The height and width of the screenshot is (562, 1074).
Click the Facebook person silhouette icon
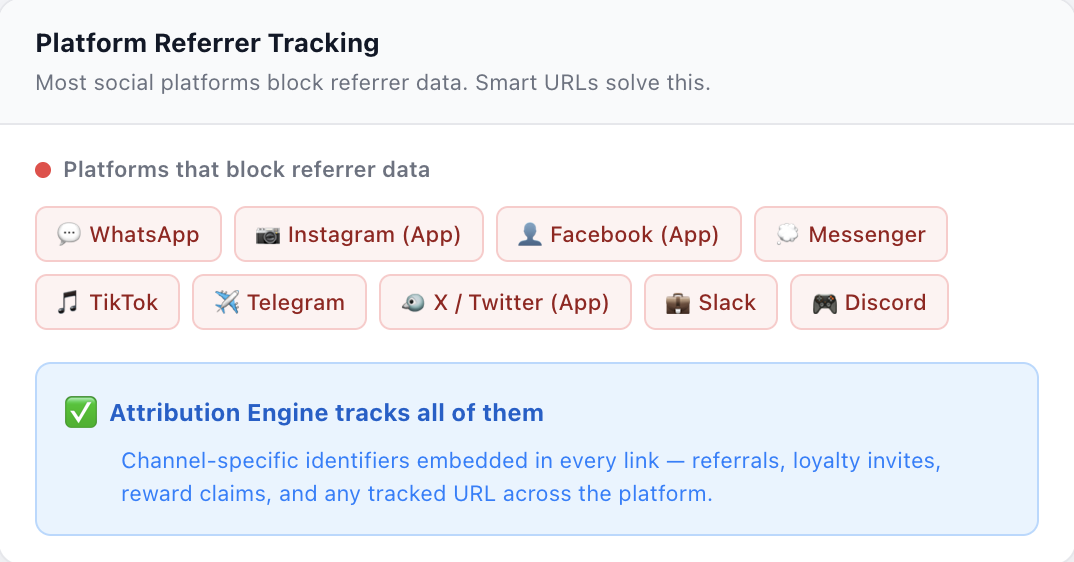(529, 235)
